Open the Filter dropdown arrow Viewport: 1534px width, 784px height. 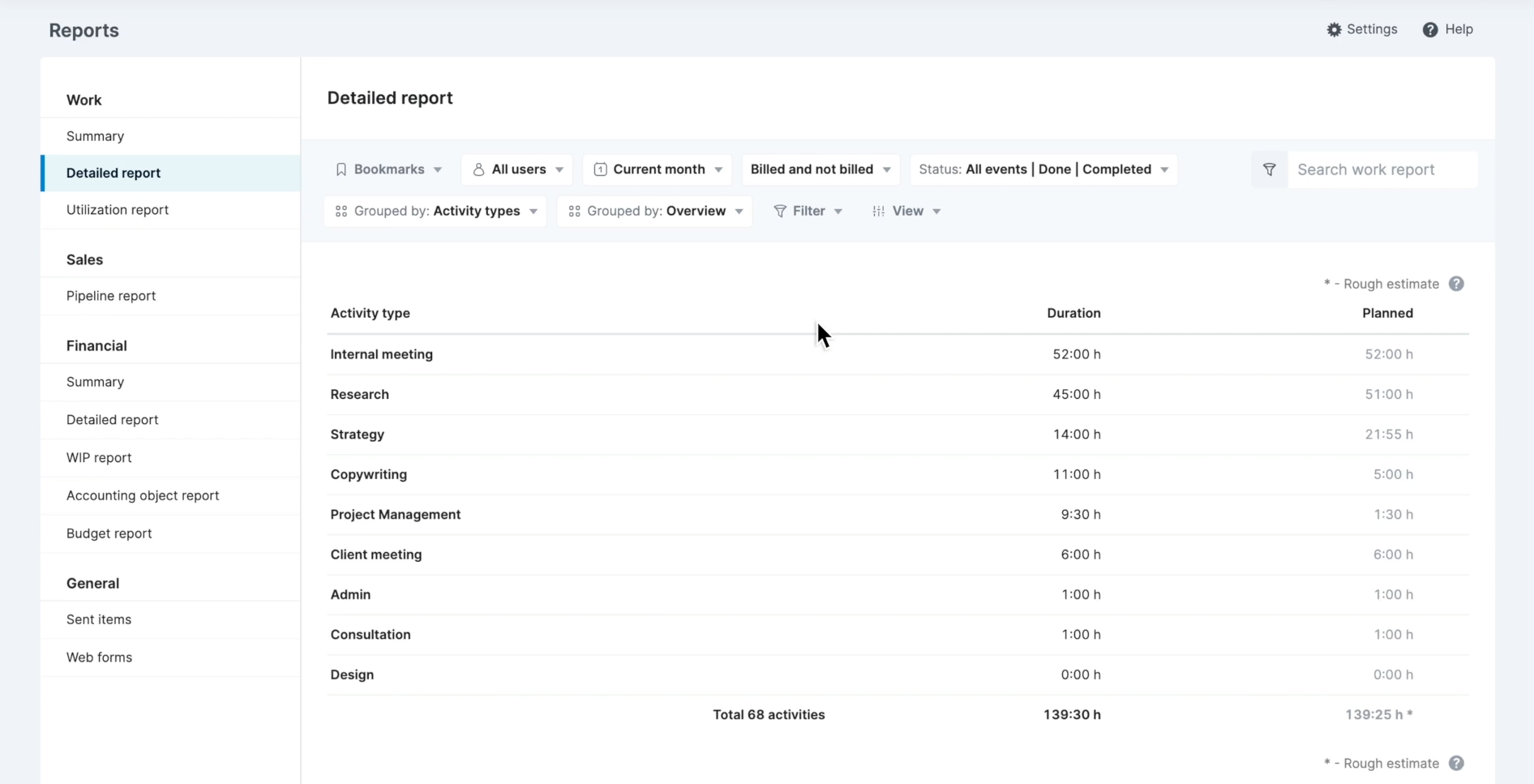pos(838,212)
